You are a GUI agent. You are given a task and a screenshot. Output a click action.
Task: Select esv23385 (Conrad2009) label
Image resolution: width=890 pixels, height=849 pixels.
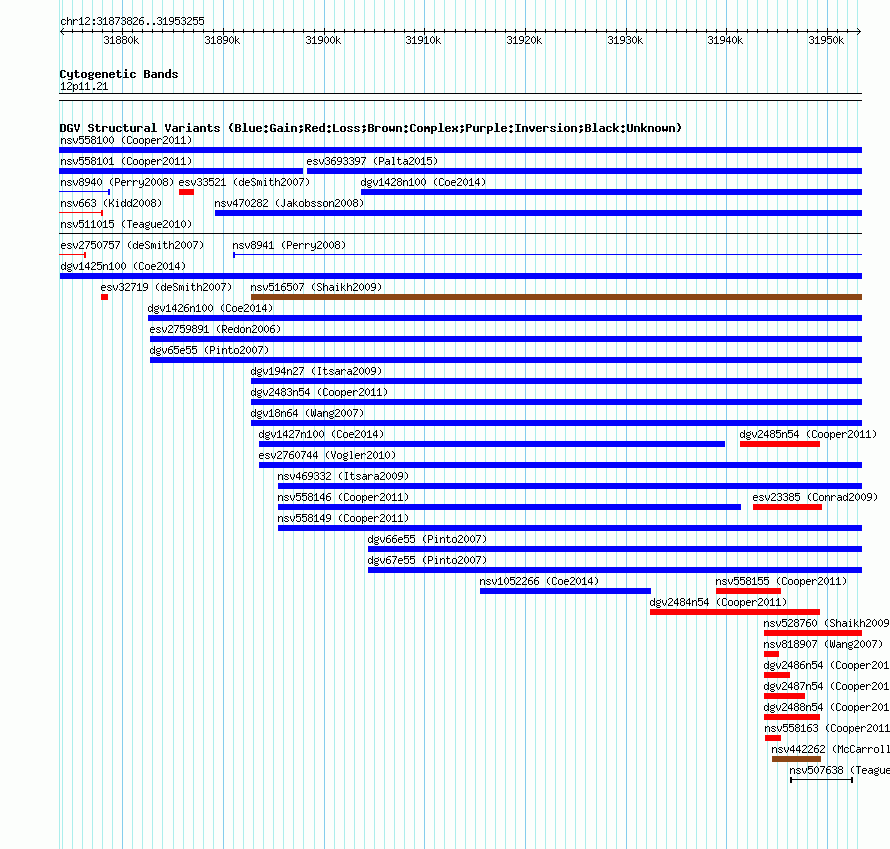click(815, 497)
